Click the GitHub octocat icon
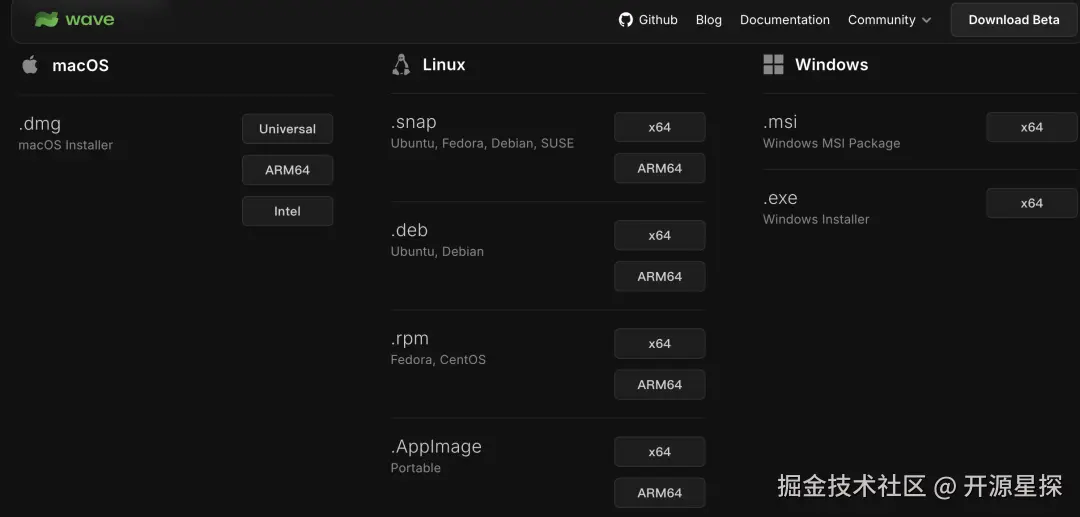 626,20
